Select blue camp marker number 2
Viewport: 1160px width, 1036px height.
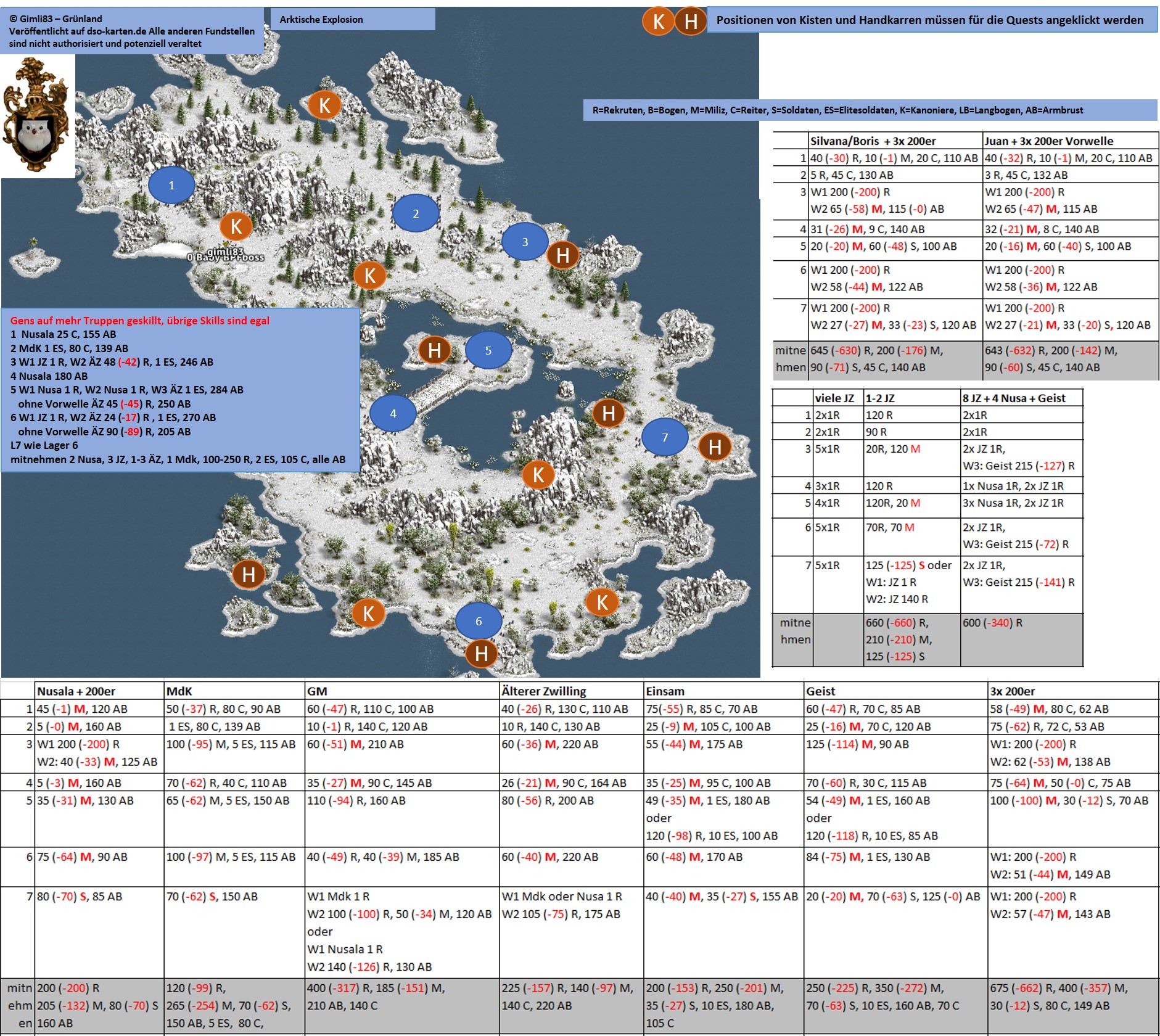(x=416, y=213)
